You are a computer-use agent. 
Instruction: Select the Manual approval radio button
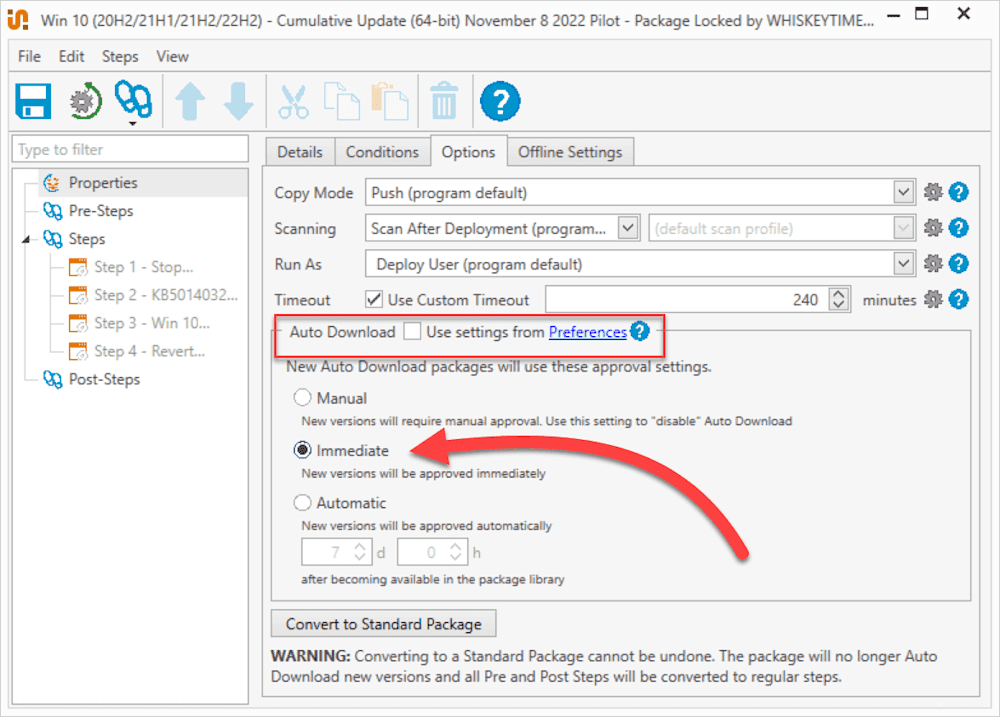click(302, 397)
